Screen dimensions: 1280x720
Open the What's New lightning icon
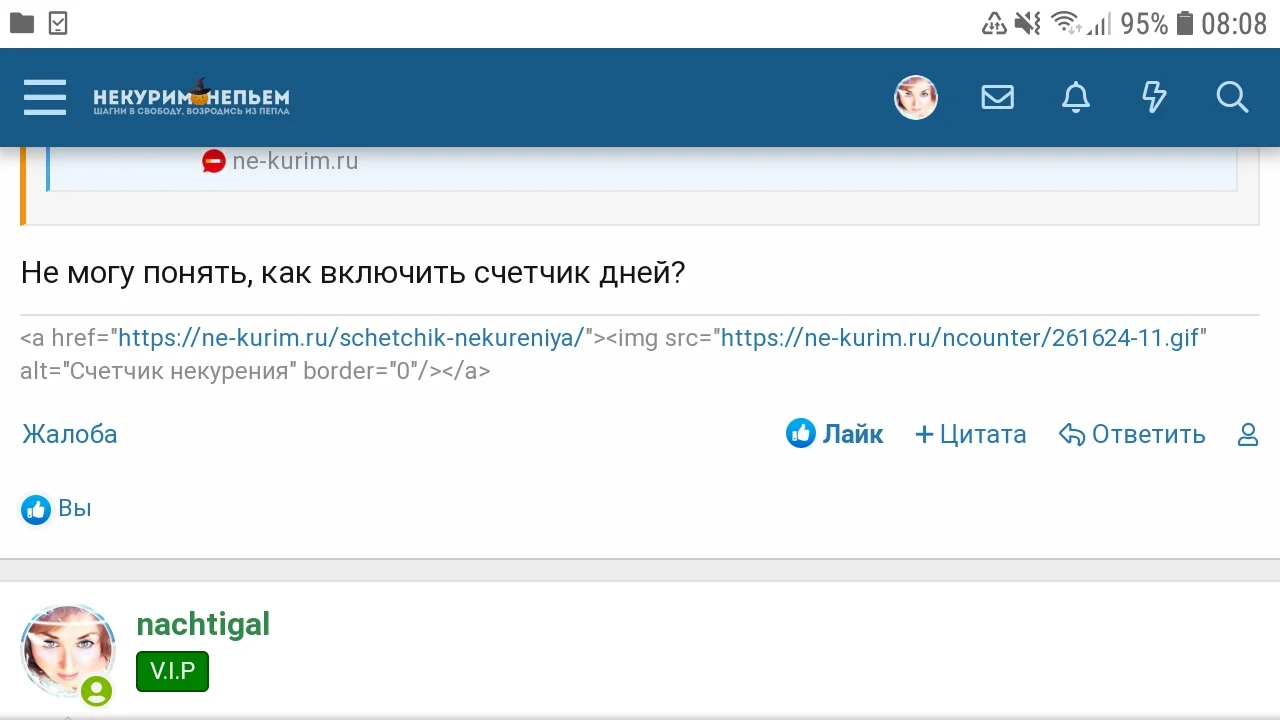coord(1154,97)
